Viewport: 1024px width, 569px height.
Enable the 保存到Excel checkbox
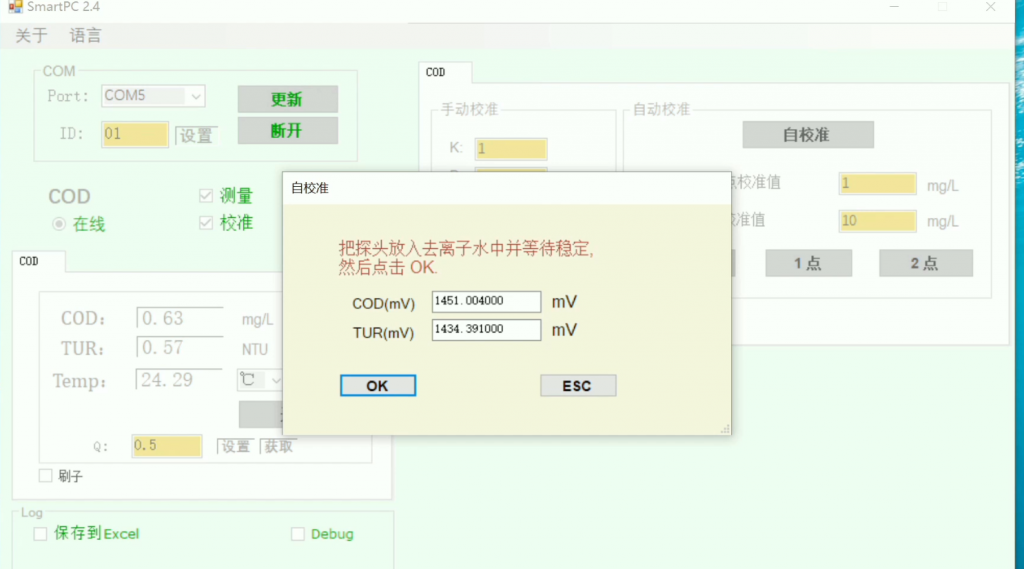coord(41,534)
